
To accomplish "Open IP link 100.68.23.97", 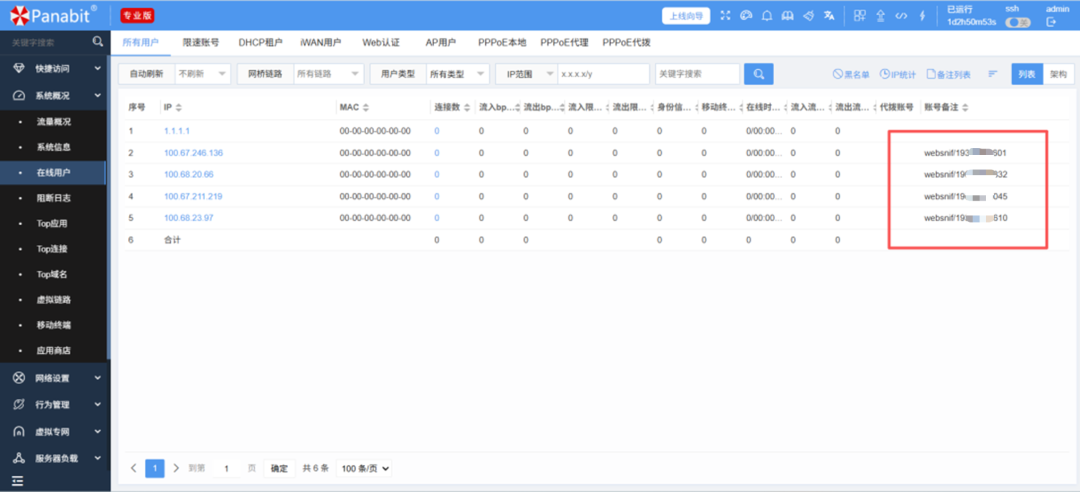I will [x=189, y=218].
